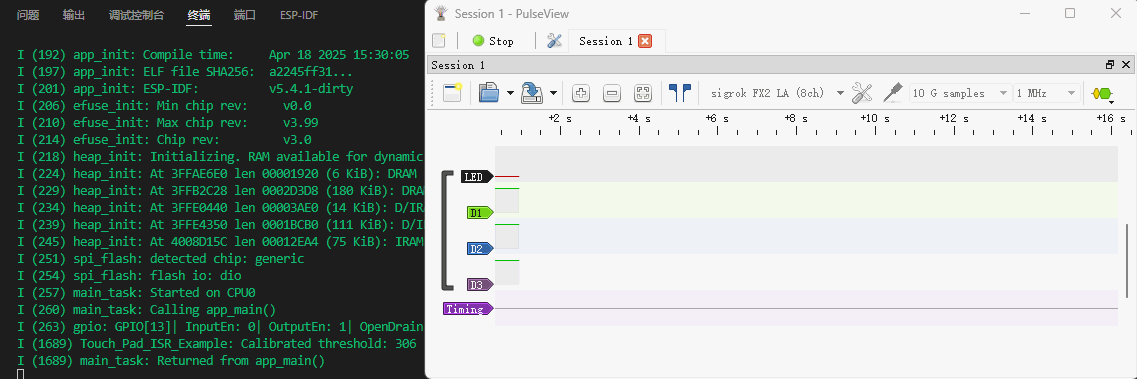Zoom in on the waveform
The height and width of the screenshot is (379, 1137).
point(581,93)
